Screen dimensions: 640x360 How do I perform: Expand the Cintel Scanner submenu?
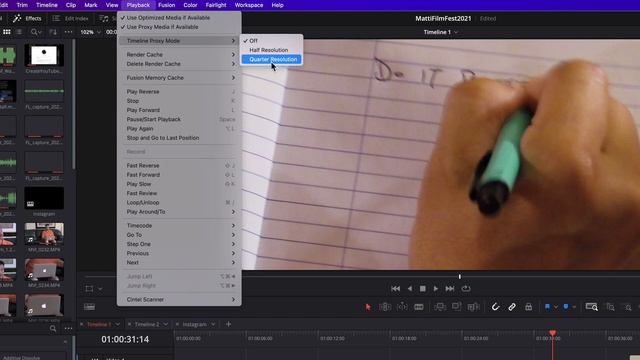coord(179,300)
